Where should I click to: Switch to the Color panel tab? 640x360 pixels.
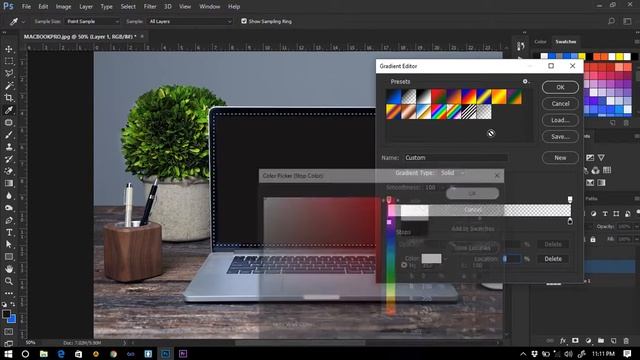[540, 42]
